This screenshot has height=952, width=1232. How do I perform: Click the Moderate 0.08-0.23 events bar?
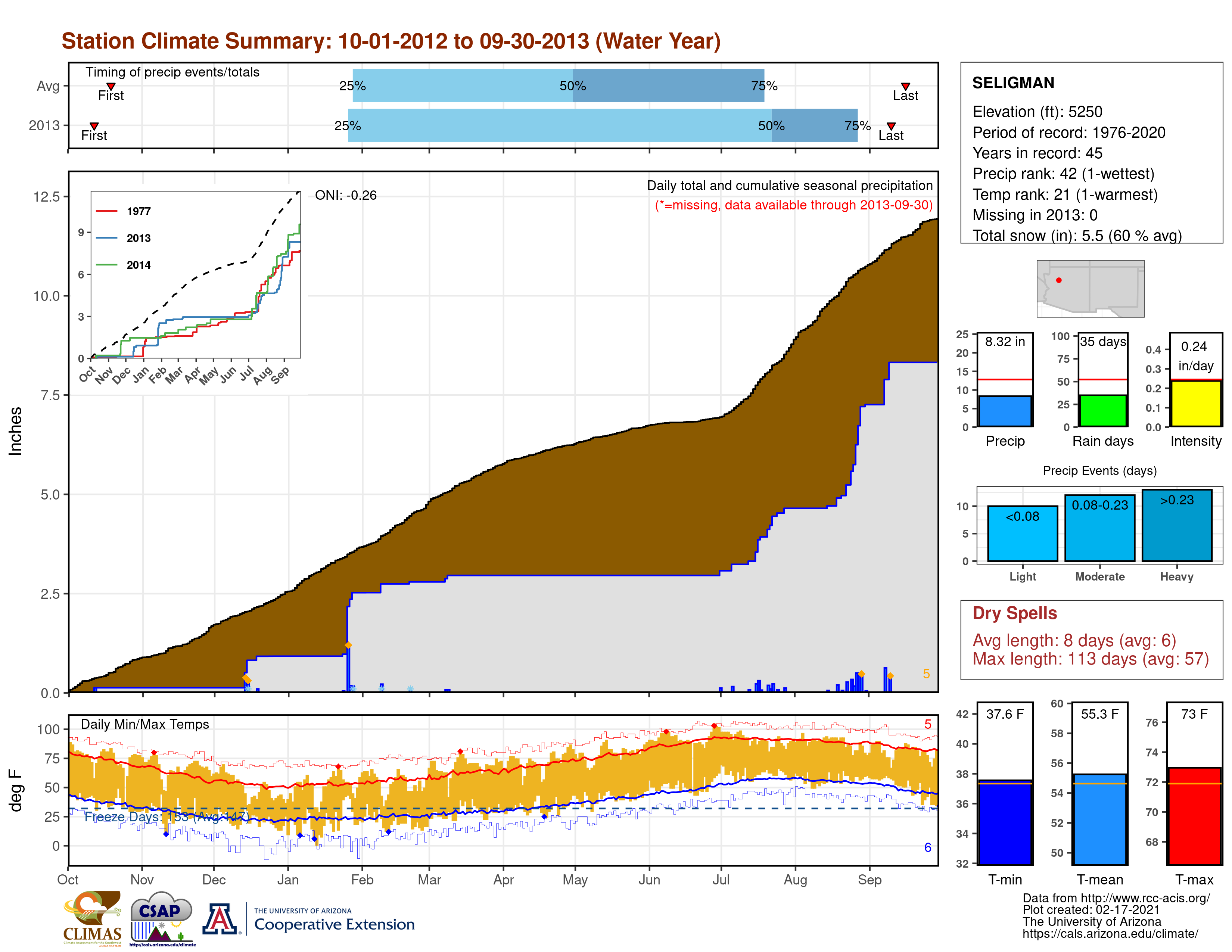click(1100, 528)
